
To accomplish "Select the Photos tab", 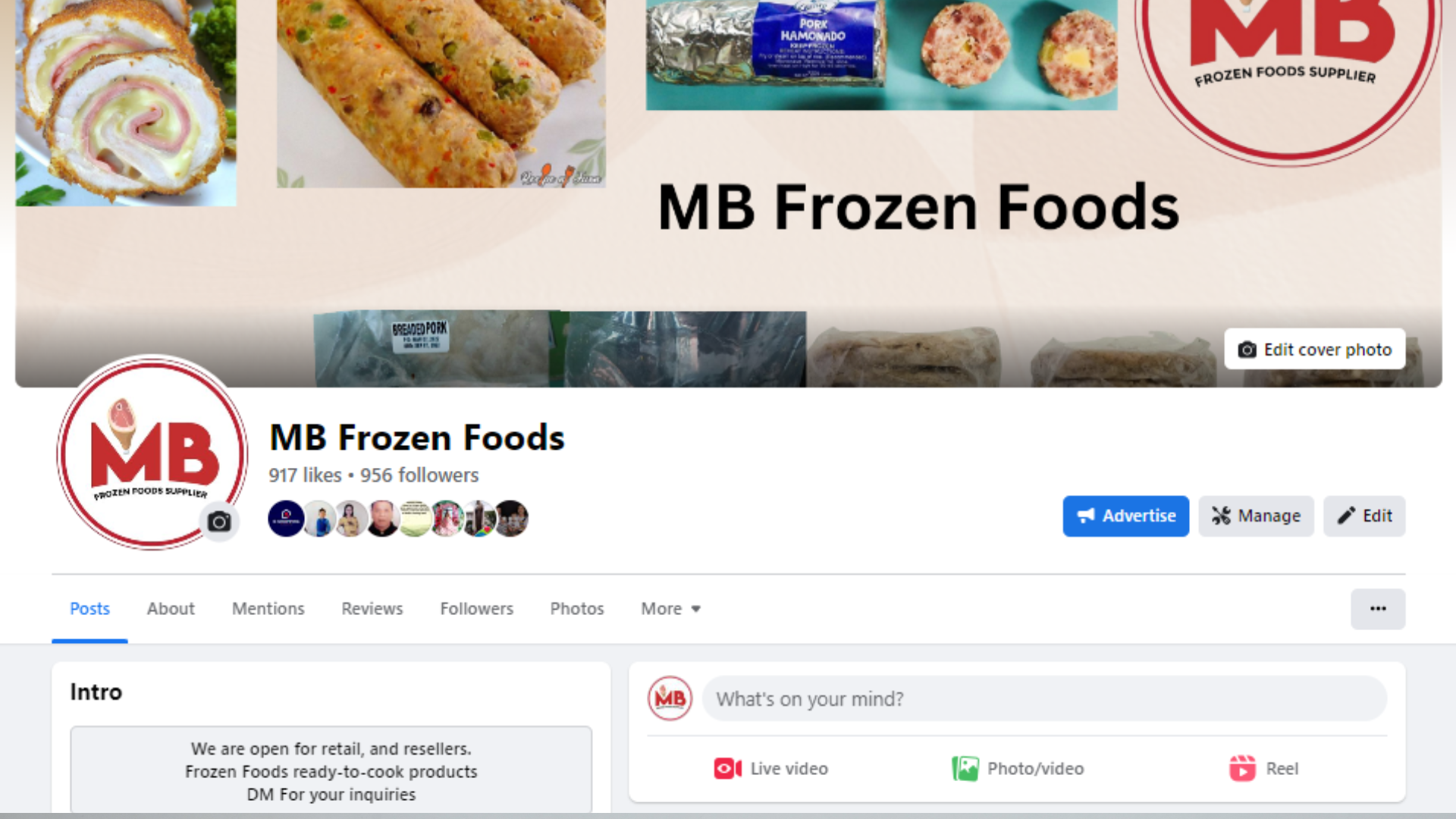I will coord(576,609).
